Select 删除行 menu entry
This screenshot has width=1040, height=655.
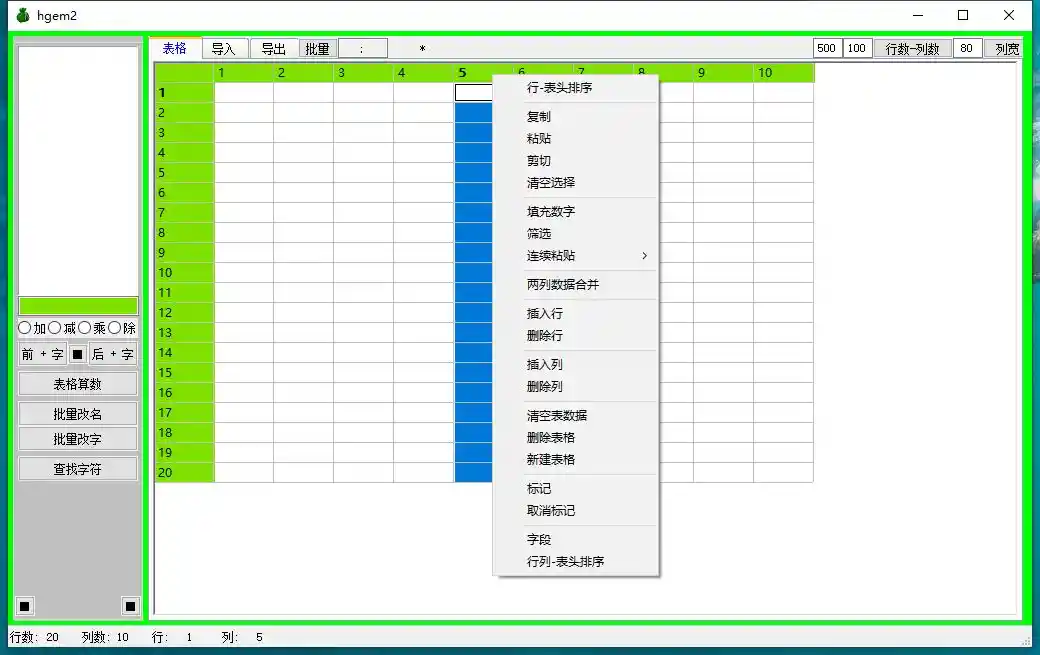pyautogui.click(x=576, y=335)
